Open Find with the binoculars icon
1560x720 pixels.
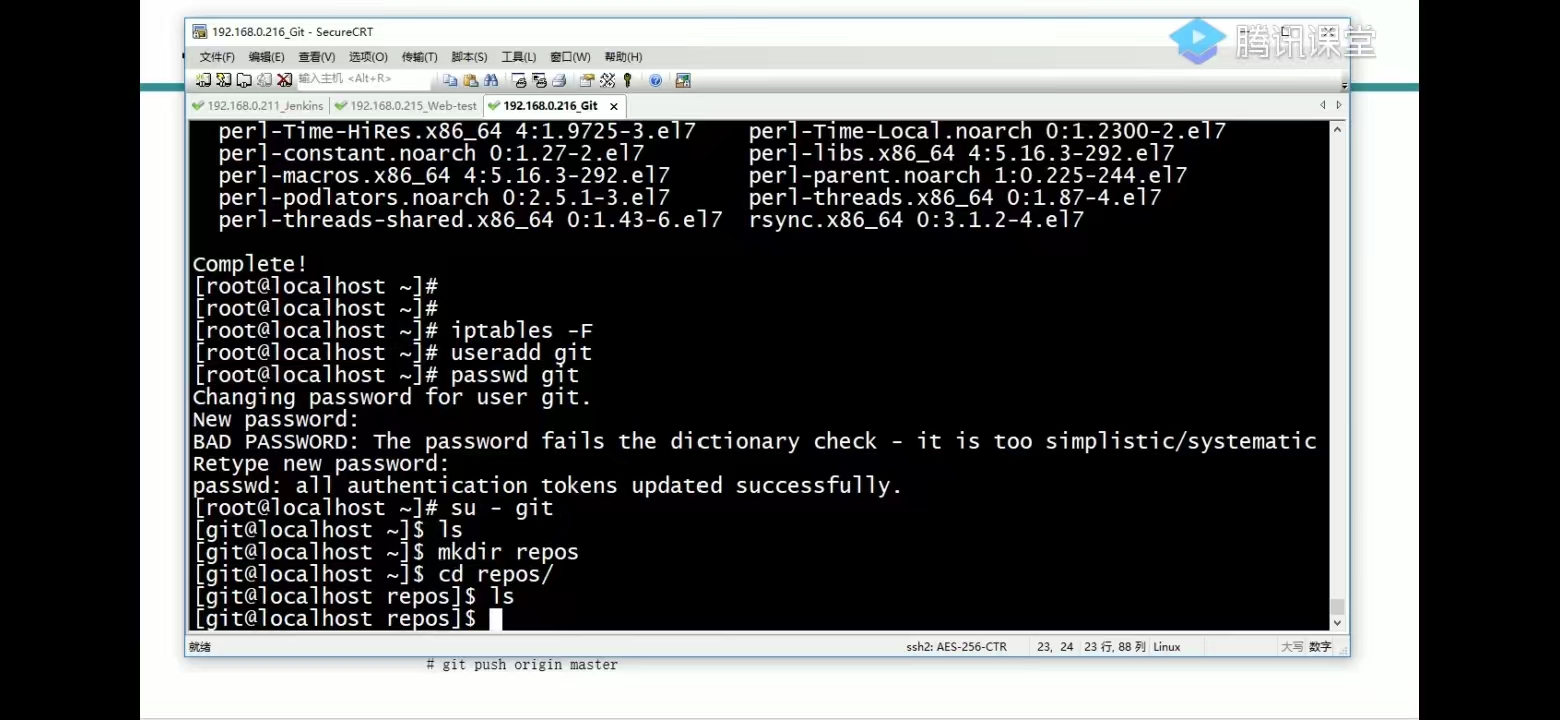[x=491, y=80]
